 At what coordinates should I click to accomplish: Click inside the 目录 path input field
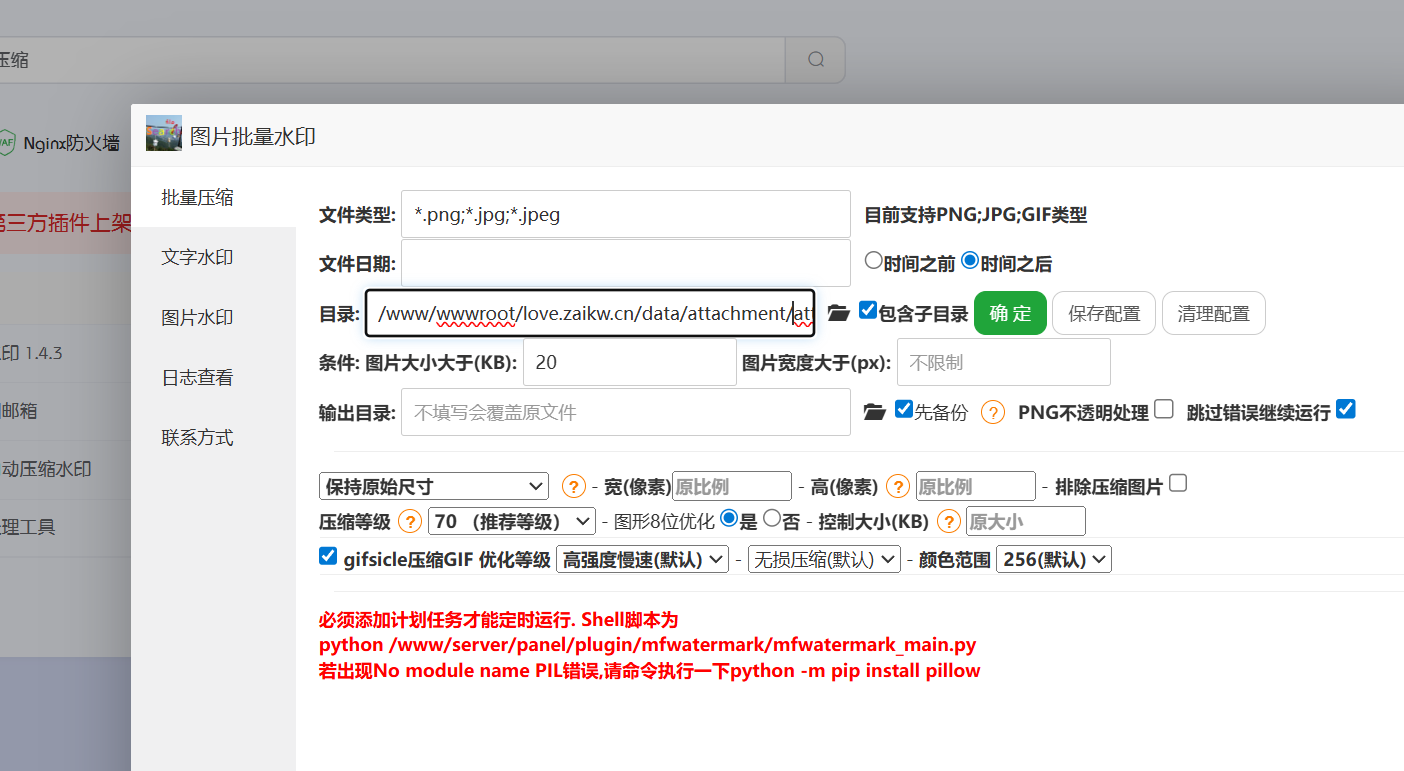[590, 312]
